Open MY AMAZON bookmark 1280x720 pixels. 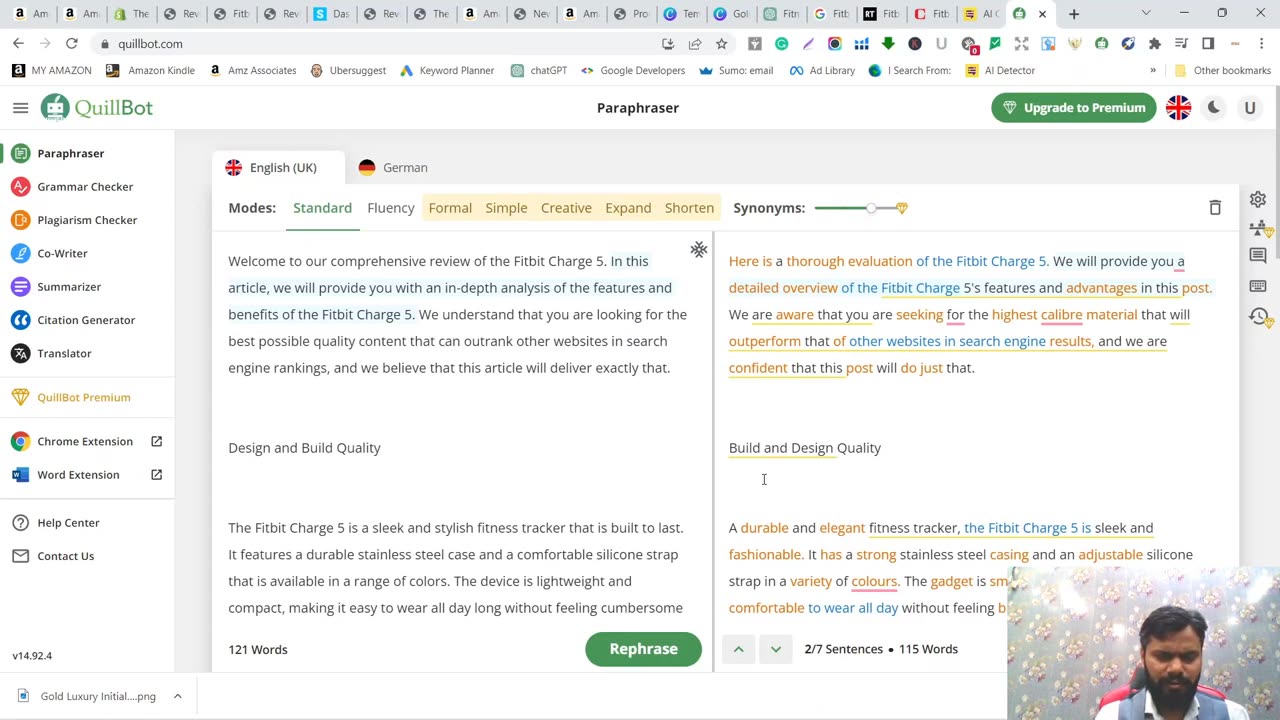pos(52,71)
